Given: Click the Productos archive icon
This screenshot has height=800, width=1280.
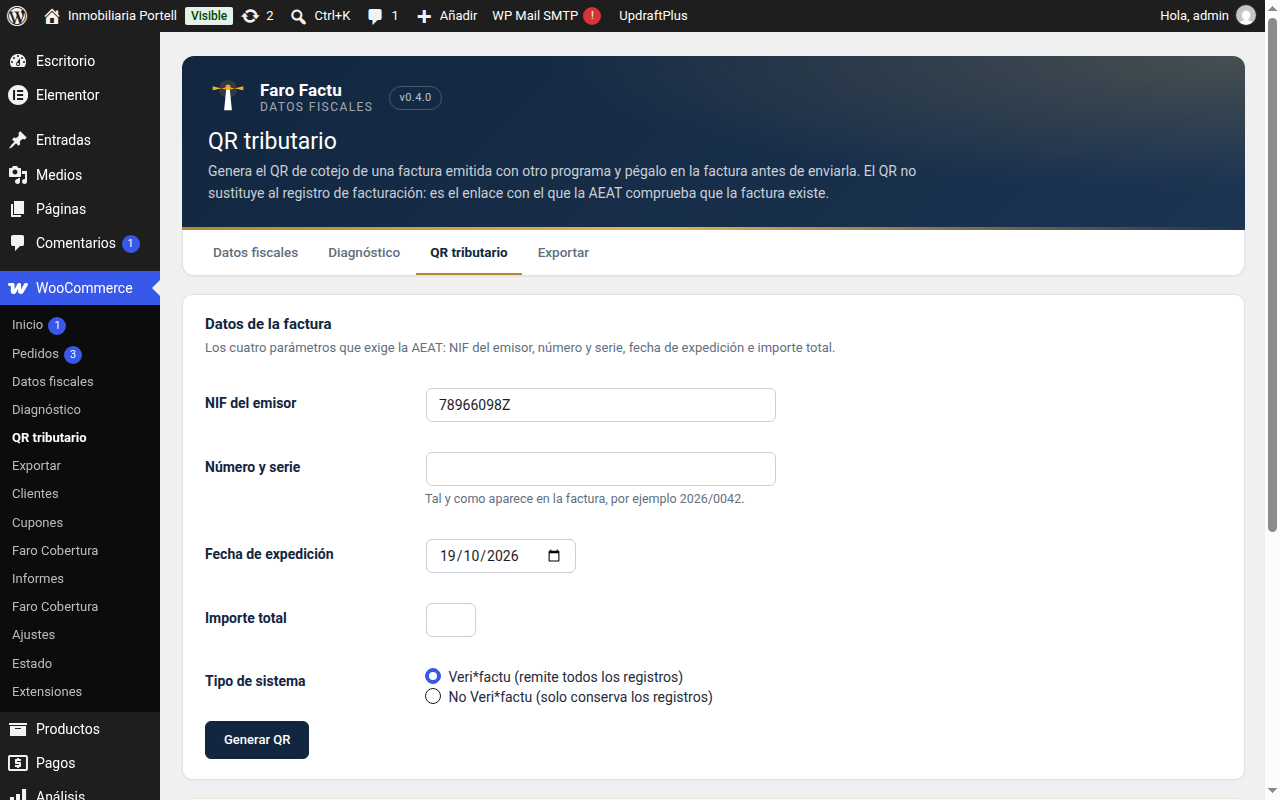Looking at the screenshot, I should pyautogui.click(x=18, y=729).
